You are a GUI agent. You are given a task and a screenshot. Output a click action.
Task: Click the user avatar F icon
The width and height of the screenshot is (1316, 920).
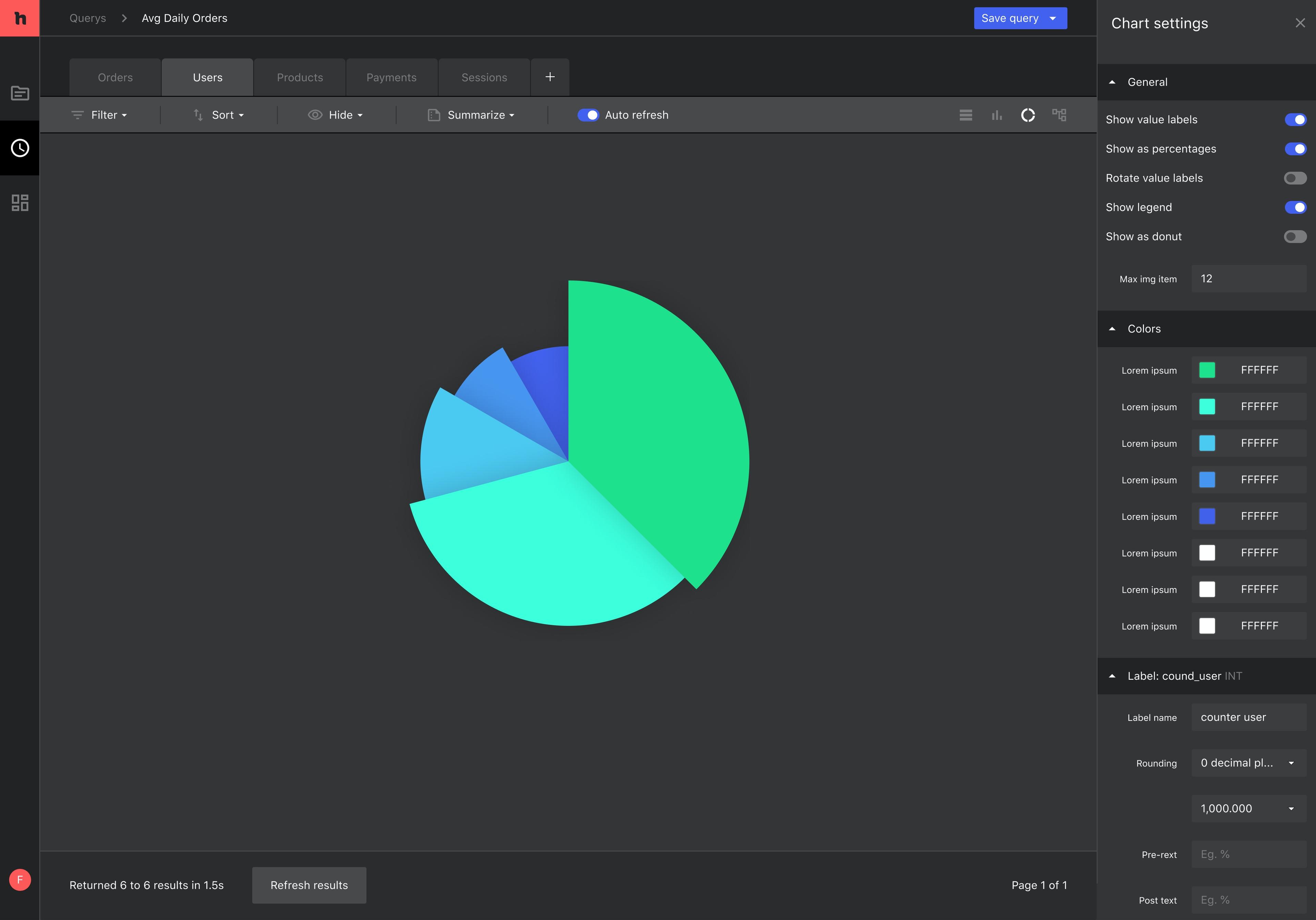[x=20, y=880]
